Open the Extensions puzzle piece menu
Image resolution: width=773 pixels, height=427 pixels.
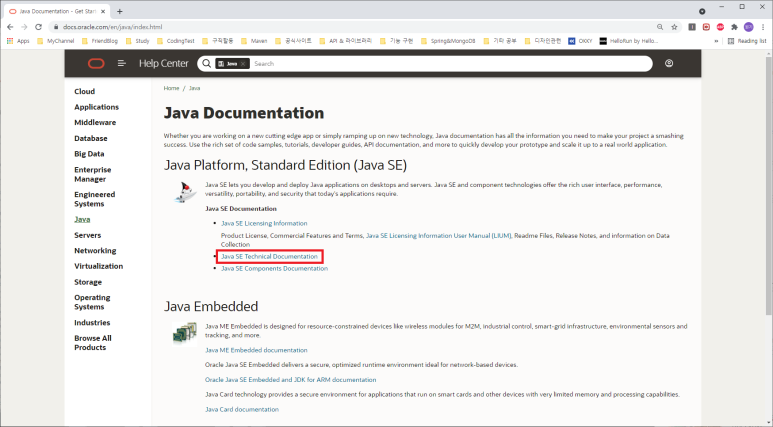point(735,27)
